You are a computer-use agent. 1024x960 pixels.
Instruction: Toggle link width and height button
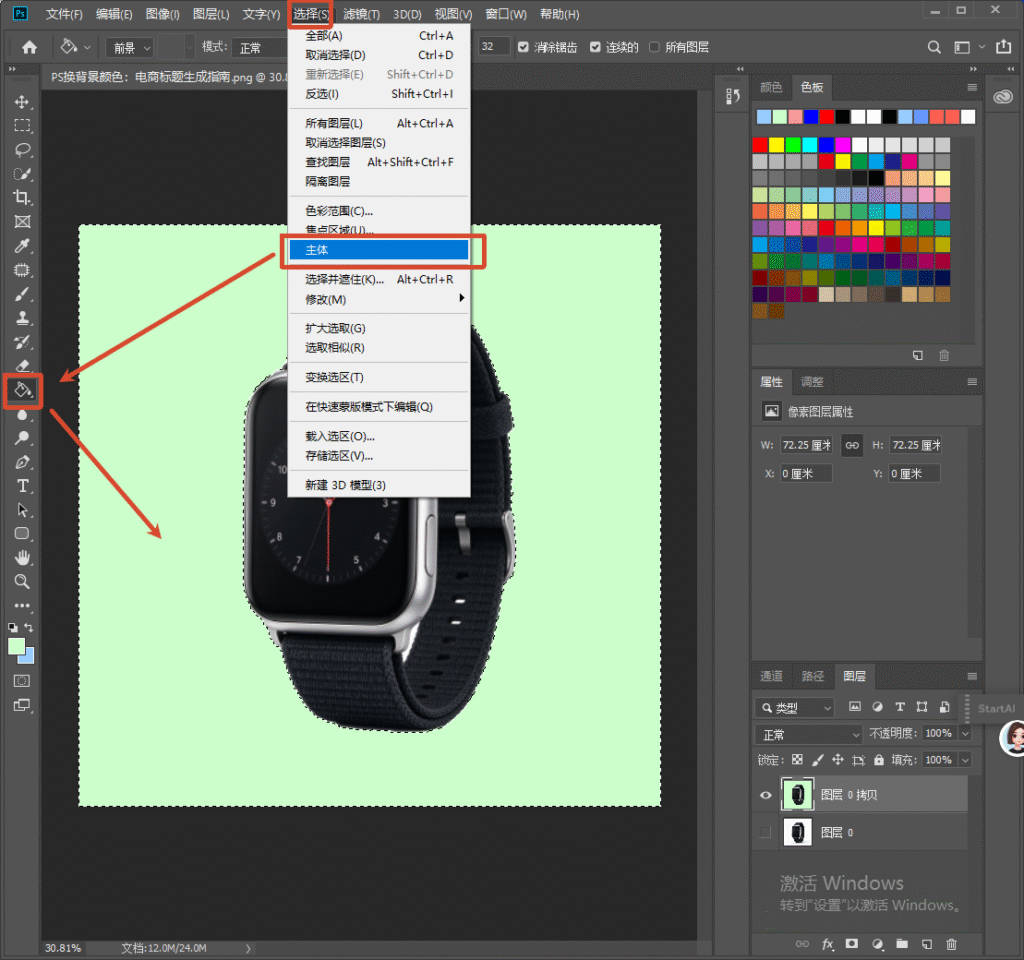click(852, 445)
